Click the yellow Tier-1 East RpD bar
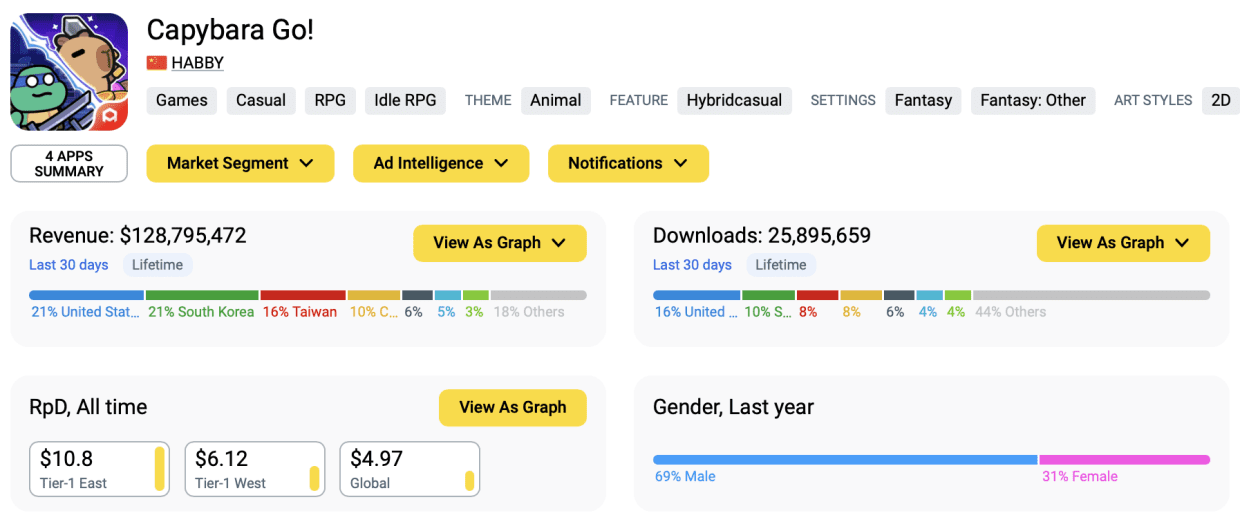The image size is (1240, 513). [159, 469]
